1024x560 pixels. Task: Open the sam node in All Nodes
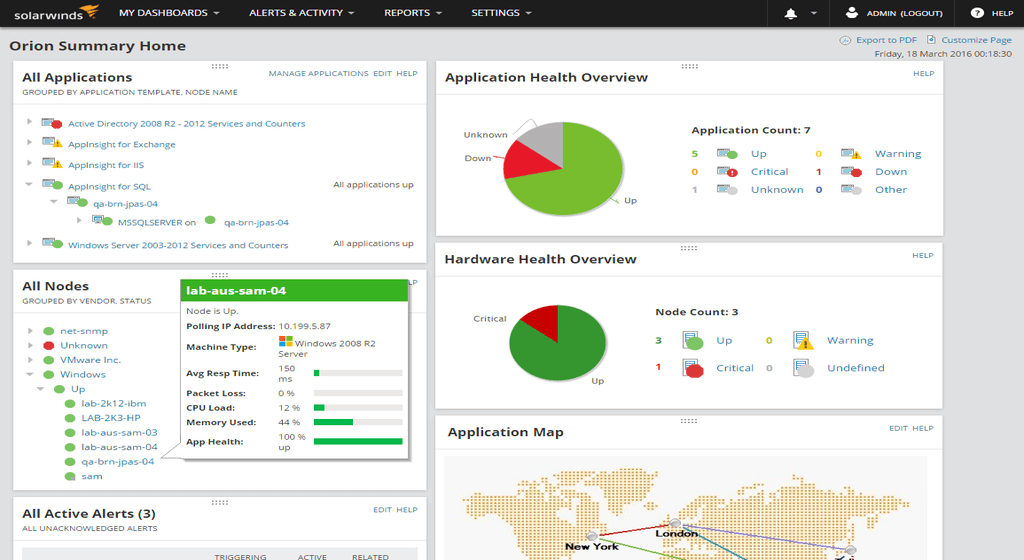pos(92,476)
